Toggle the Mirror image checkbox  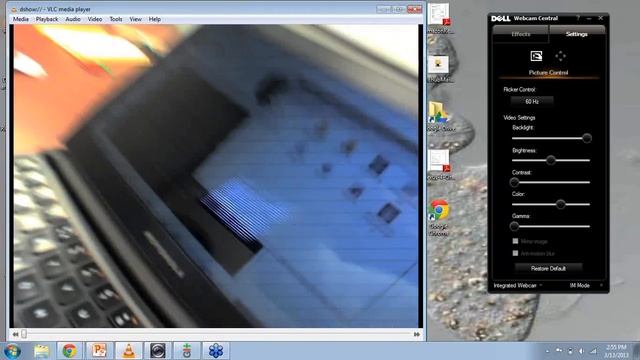[x=515, y=241]
